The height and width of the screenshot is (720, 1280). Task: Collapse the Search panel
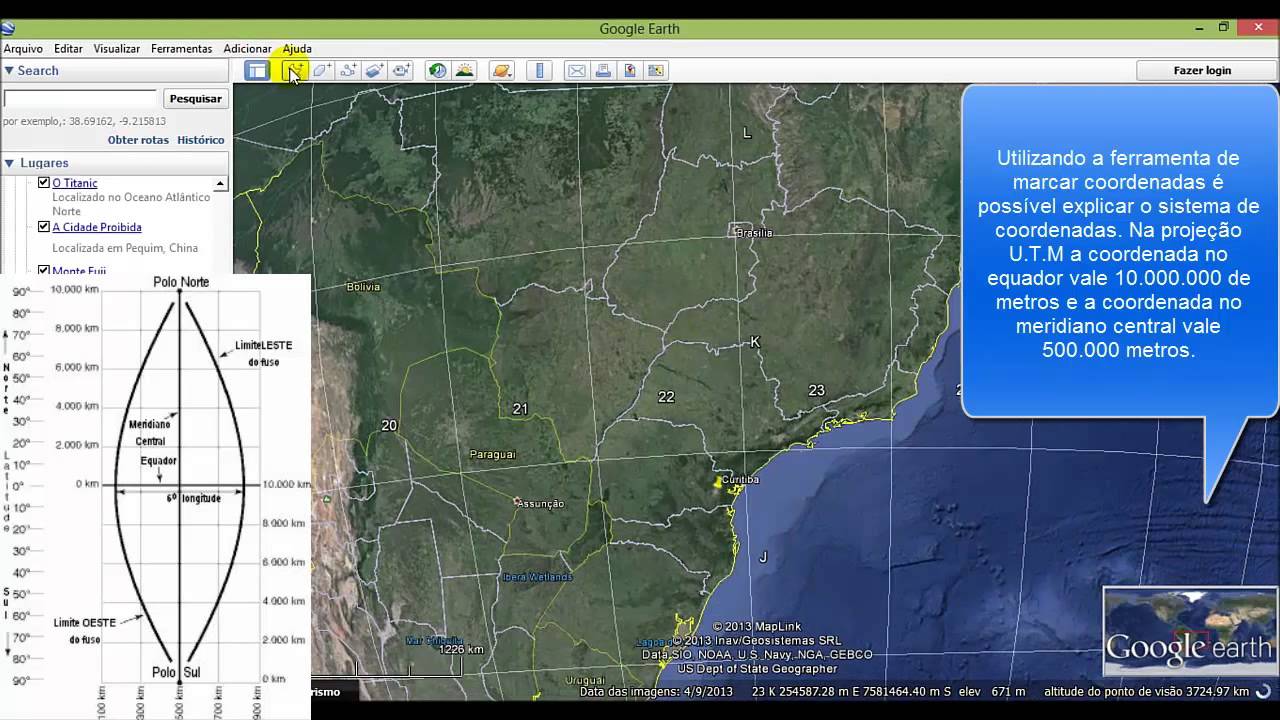(9, 70)
